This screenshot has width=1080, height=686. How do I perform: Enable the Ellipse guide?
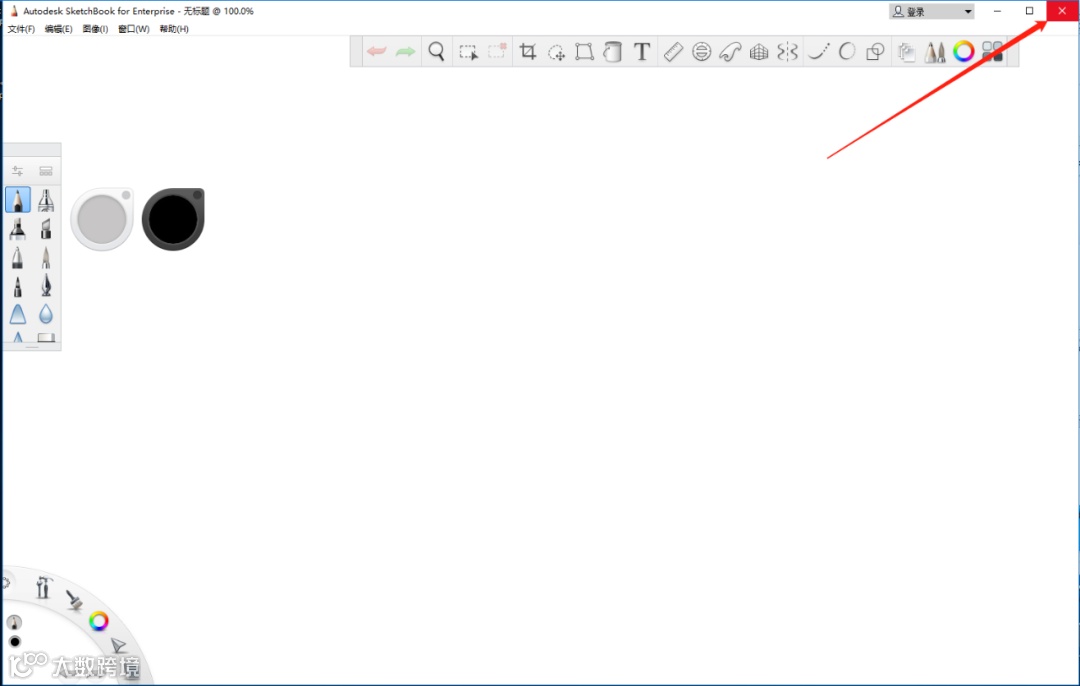coord(701,52)
